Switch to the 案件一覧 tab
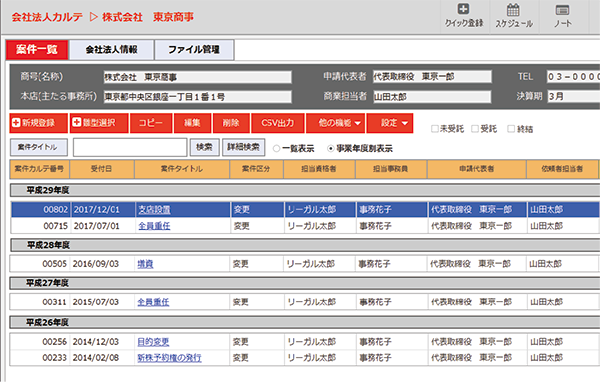The height and width of the screenshot is (382, 600). (x=37, y=50)
